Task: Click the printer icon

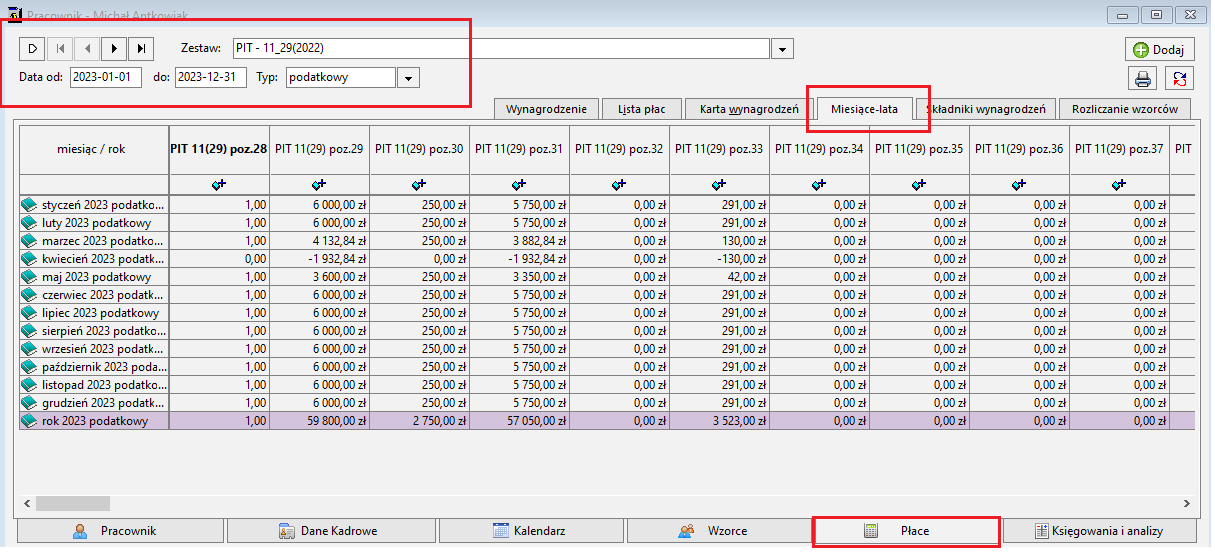Action: (1142, 79)
